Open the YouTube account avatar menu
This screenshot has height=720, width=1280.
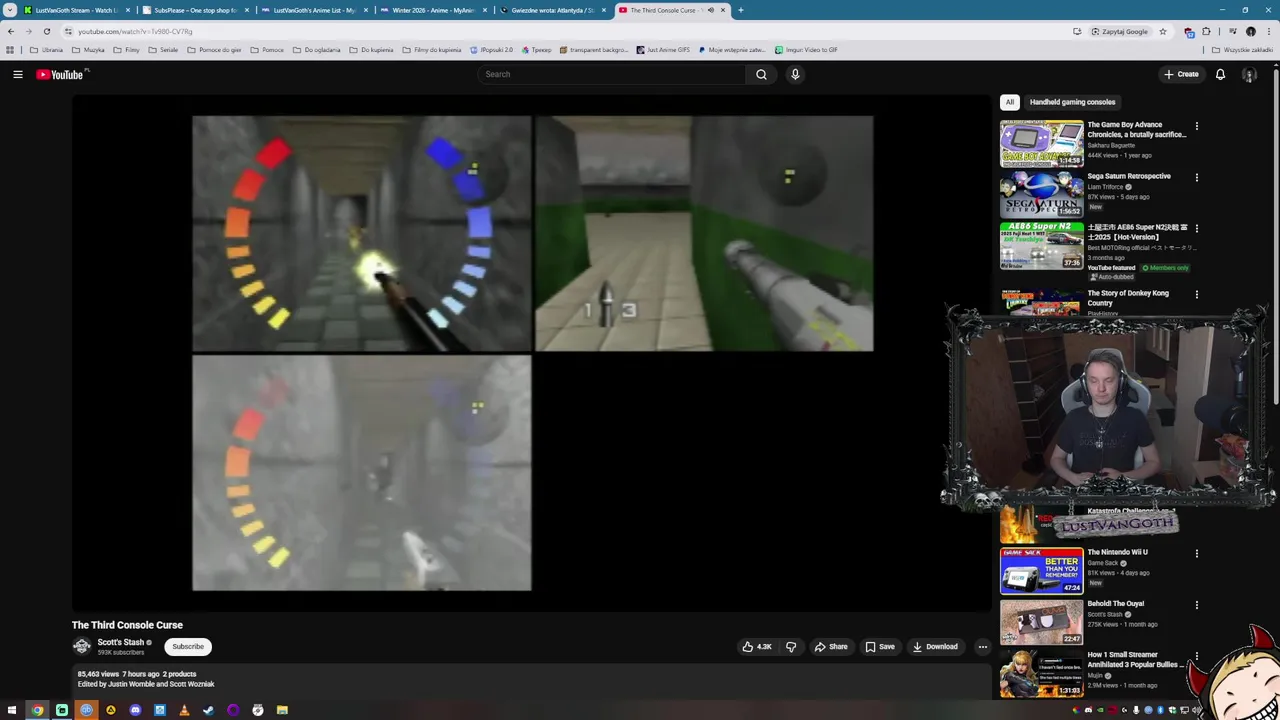pos(1249,74)
